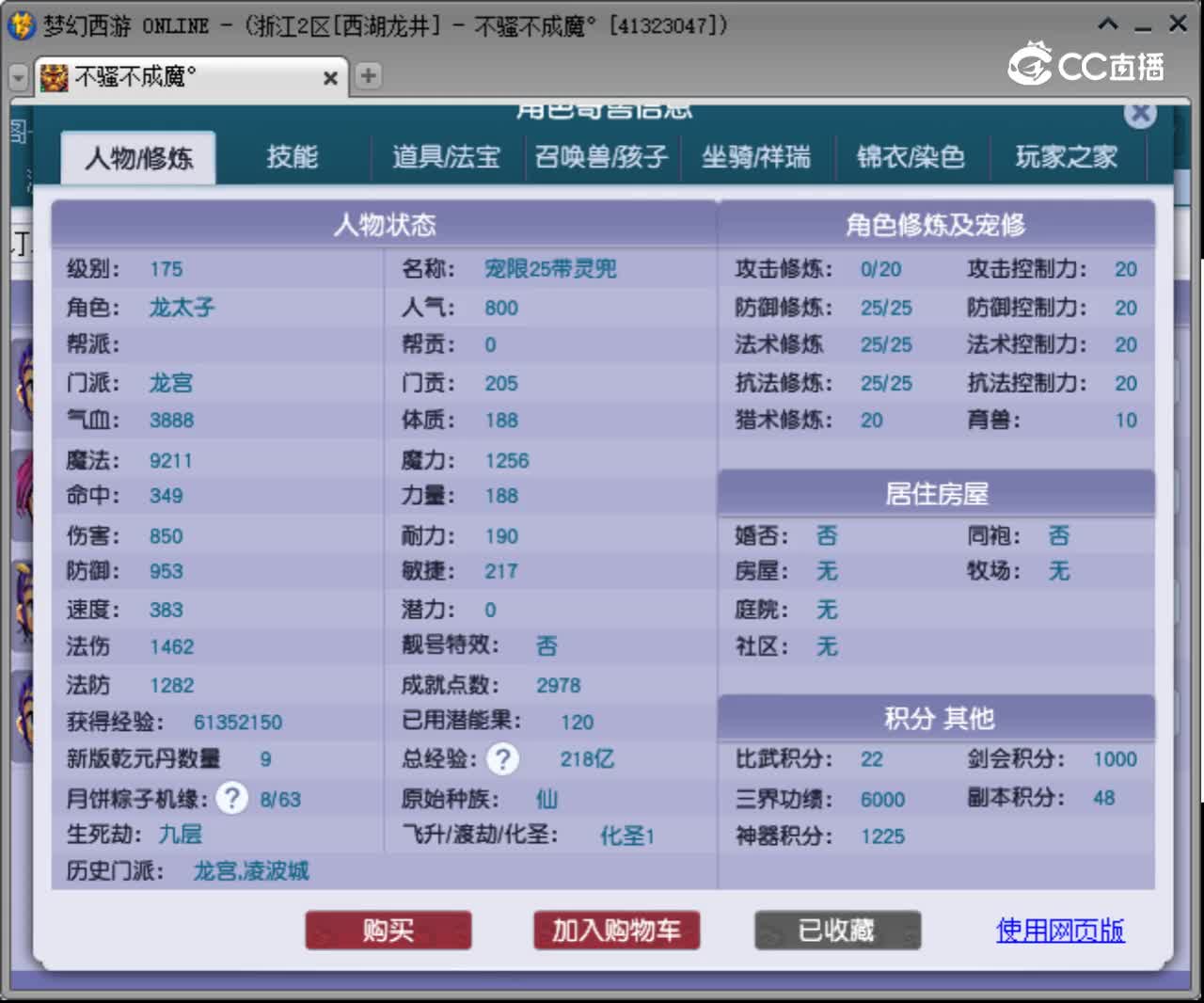
Task: Click 生死劫 value 九层
Action: pos(181,835)
